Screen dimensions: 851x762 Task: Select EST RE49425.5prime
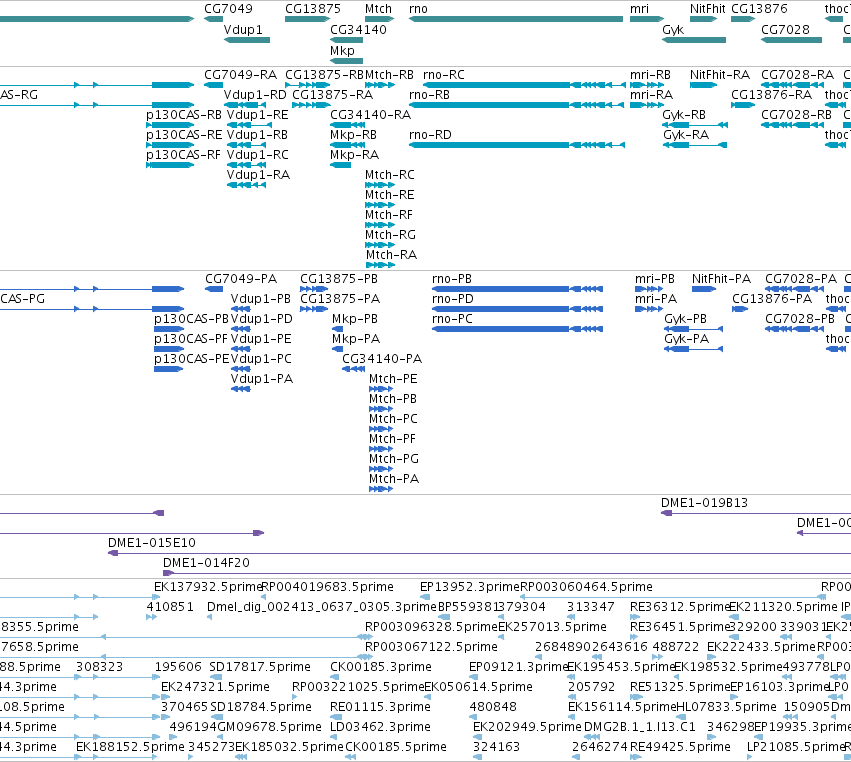click(680, 747)
